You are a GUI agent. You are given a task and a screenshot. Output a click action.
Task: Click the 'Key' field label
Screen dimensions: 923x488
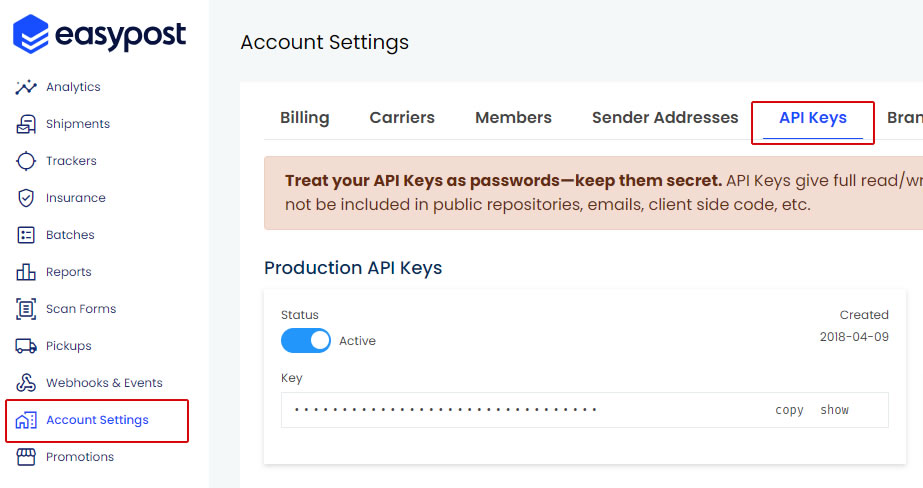click(291, 379)
